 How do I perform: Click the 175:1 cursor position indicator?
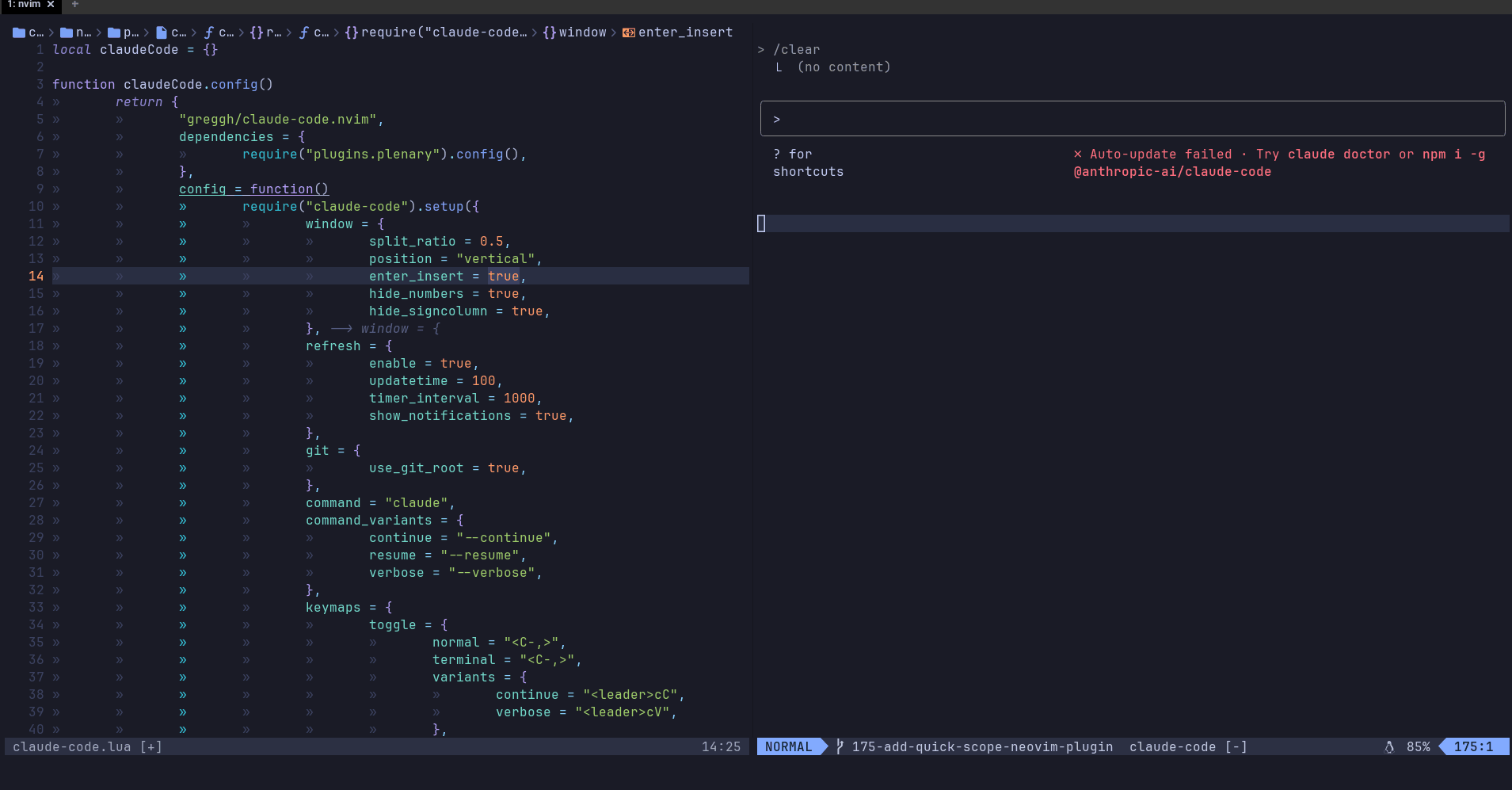[x=1474, y=746]
